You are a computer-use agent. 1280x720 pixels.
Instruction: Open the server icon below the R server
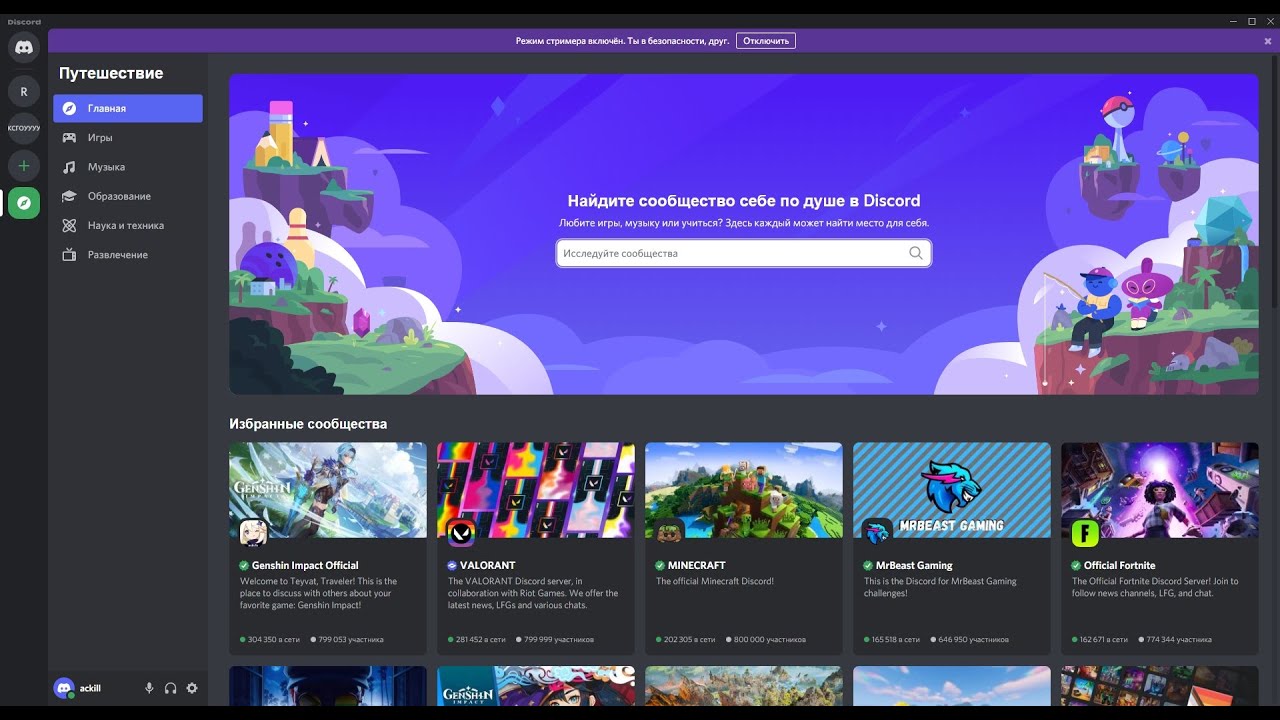[24, 128]
